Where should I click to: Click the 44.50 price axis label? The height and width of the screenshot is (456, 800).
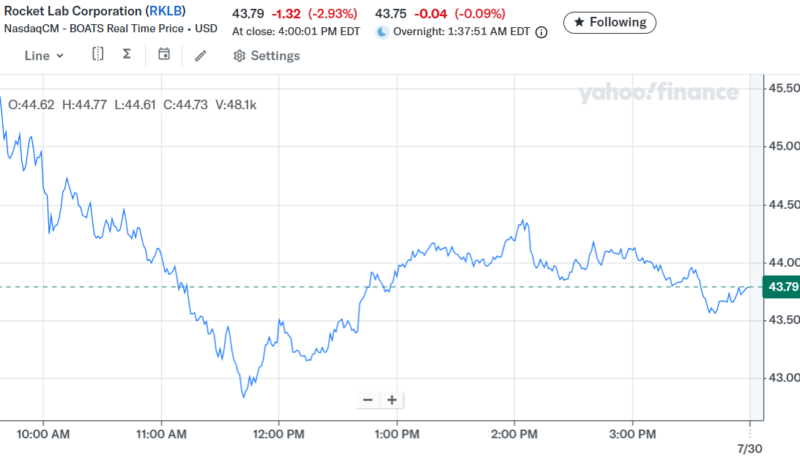(x=782, y=204)
